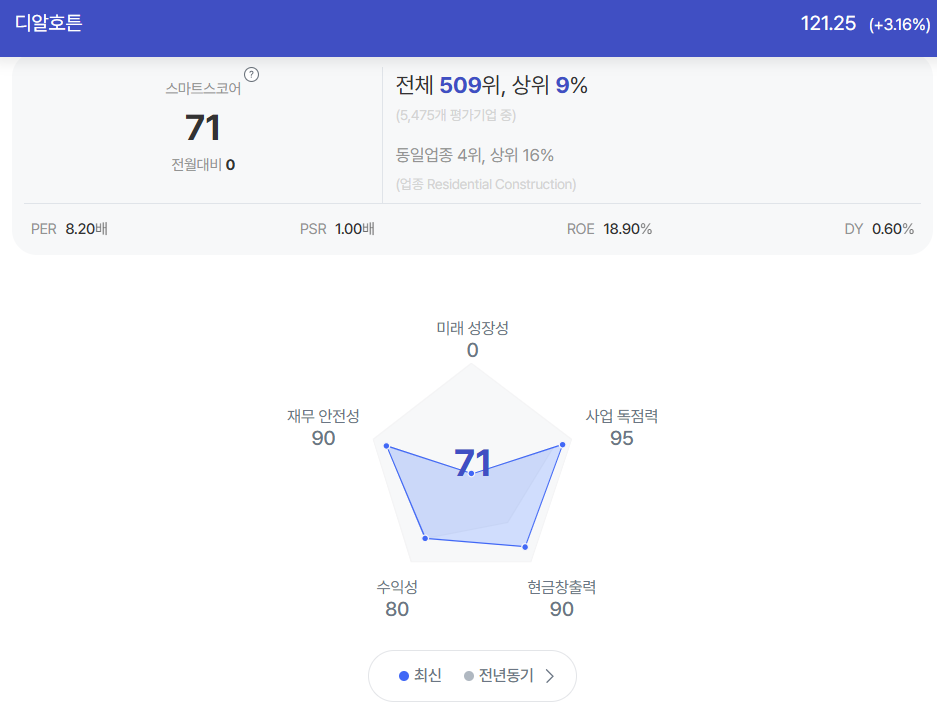
Task: Click the 121.25 stock price
Action: (828, 23)
